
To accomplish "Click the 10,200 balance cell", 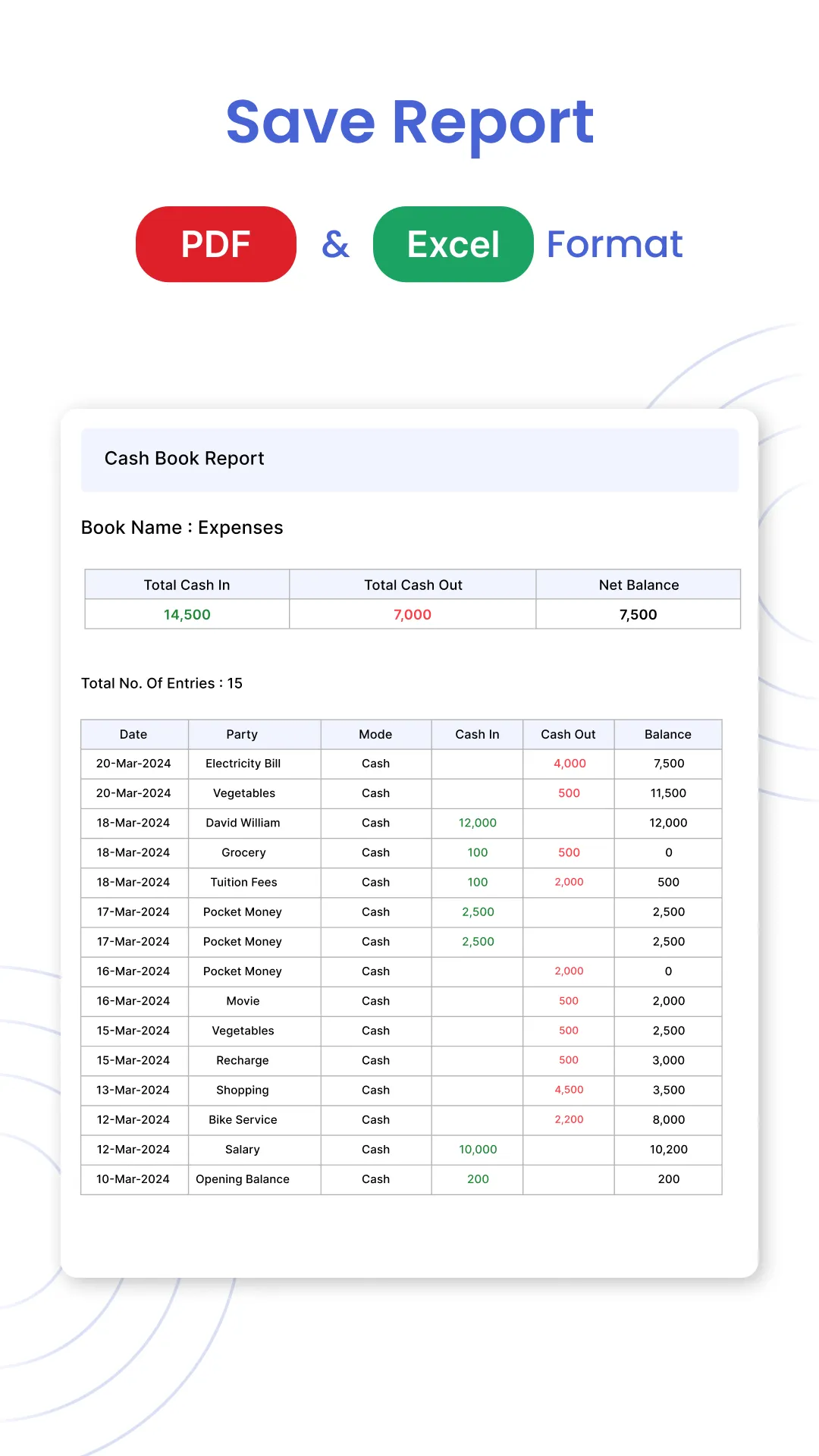I will point(668,1150).
